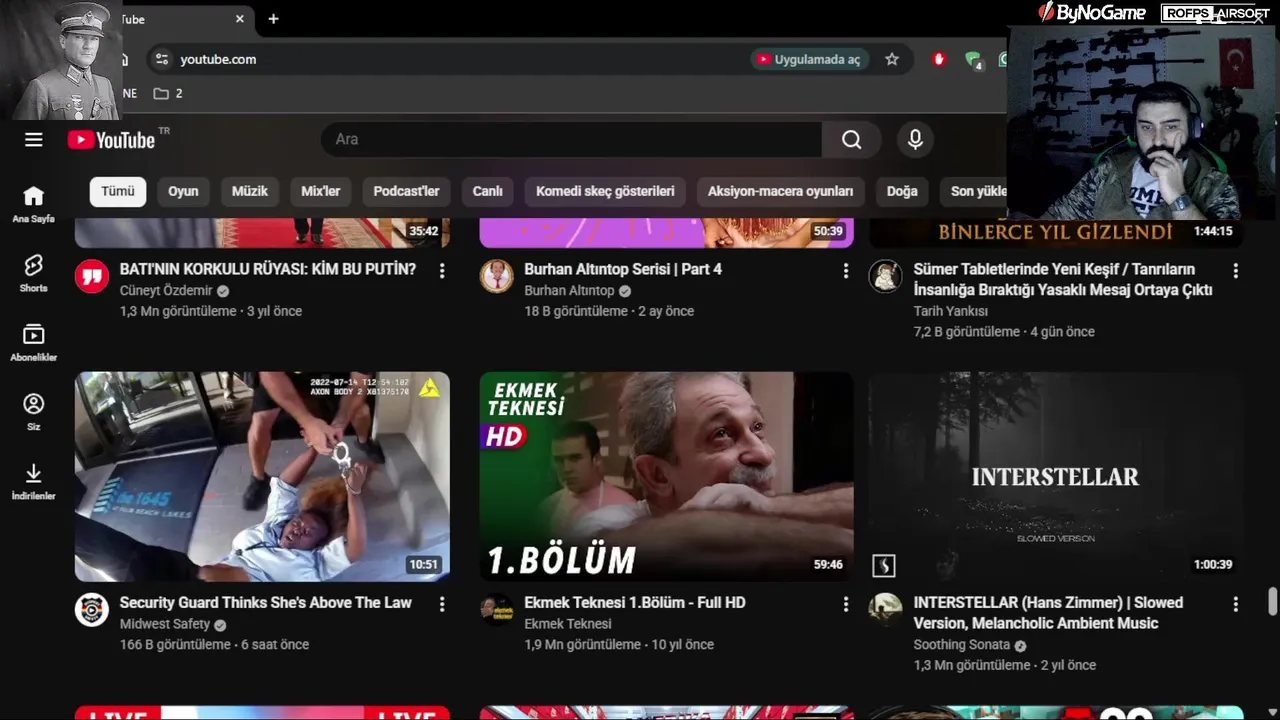Open İndirilenler in sidebar
This screenshot has height=720, width=1280.
34,480
